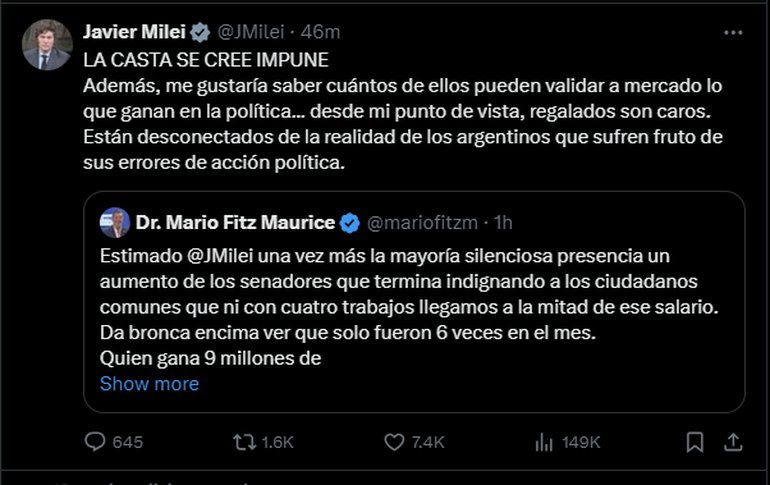
Task: Open the view analytics bar chart icon
Action: pyautogui.click(x=545, y=442)
